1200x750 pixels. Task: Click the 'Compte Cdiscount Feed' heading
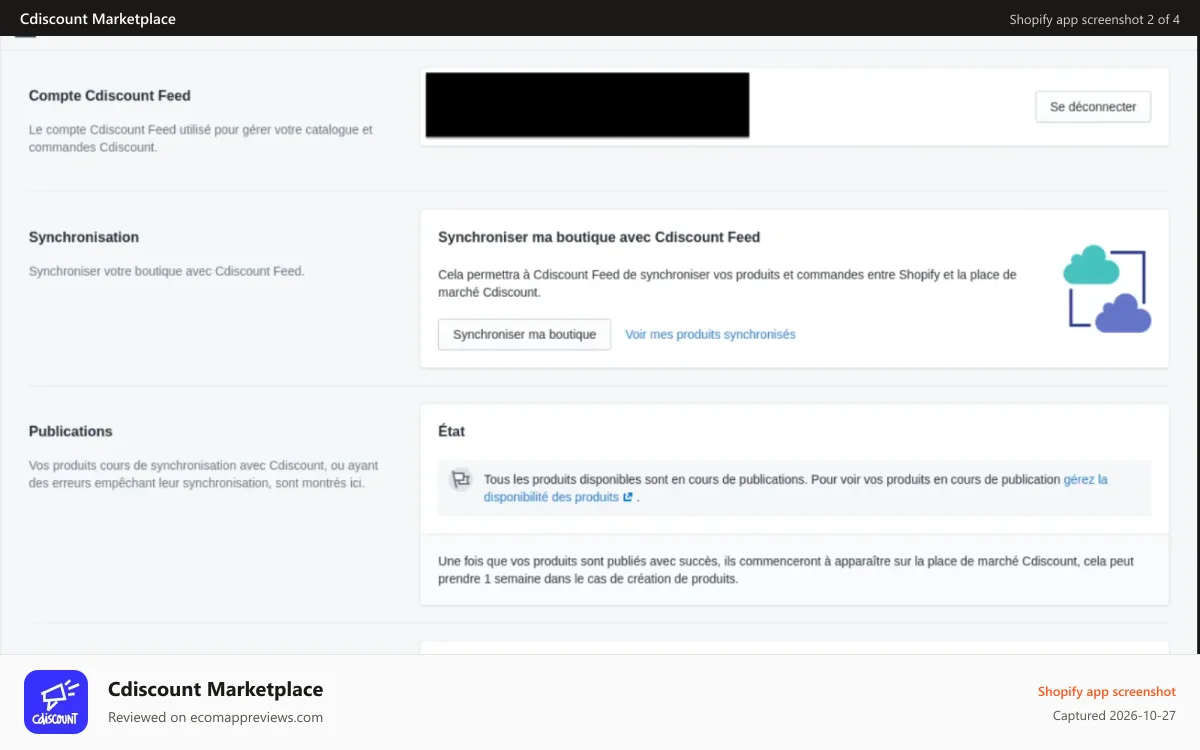(110, 96)
